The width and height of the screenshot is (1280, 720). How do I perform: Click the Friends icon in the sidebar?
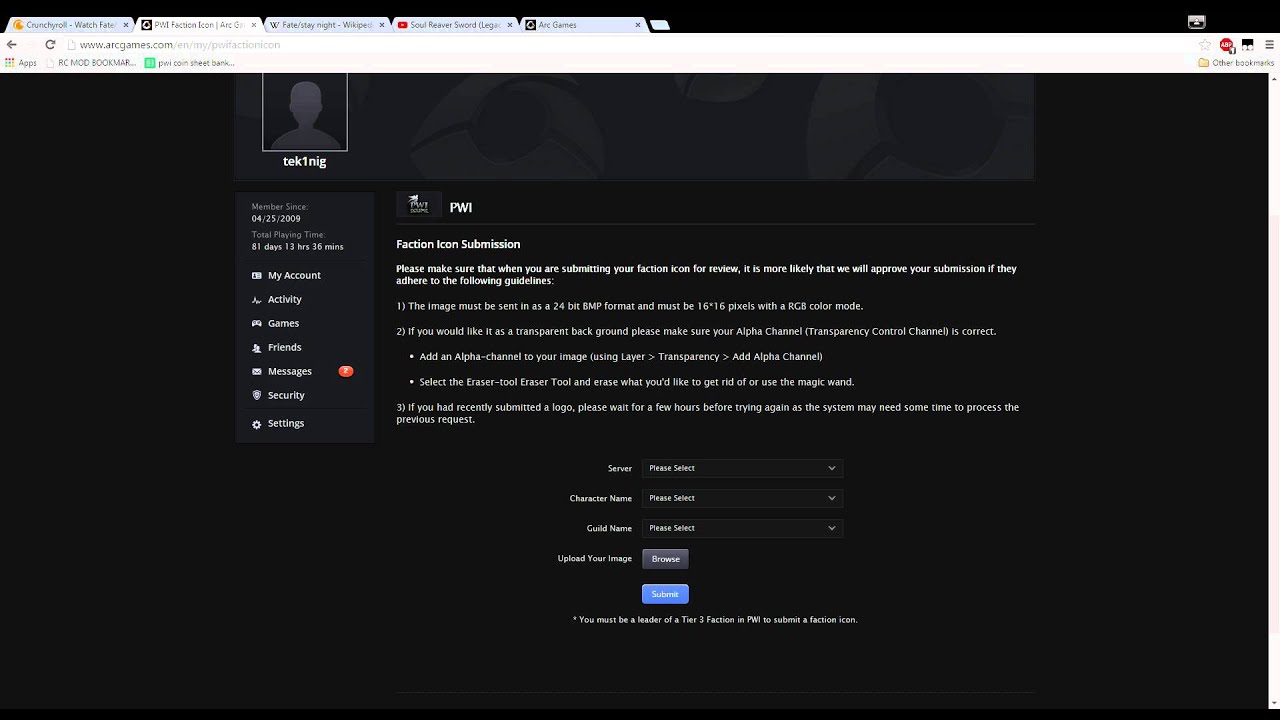pyautogui.click(x=257, y=347)
